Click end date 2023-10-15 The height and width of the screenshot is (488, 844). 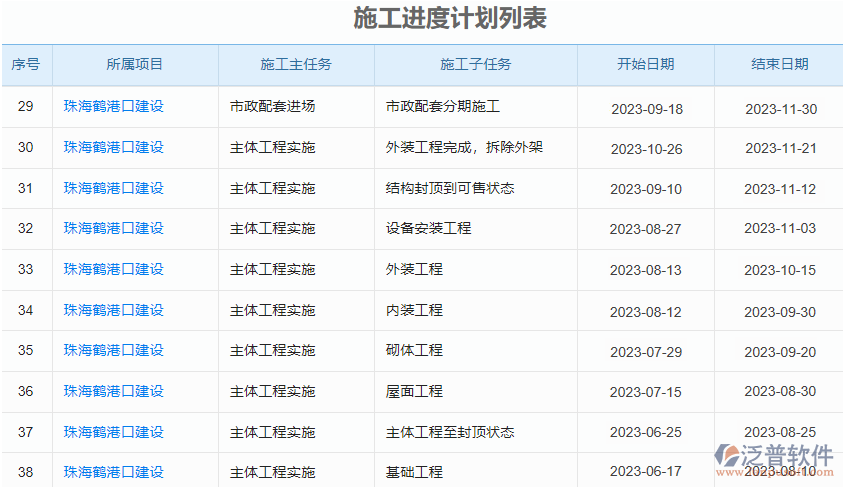[x=780, y=270]
